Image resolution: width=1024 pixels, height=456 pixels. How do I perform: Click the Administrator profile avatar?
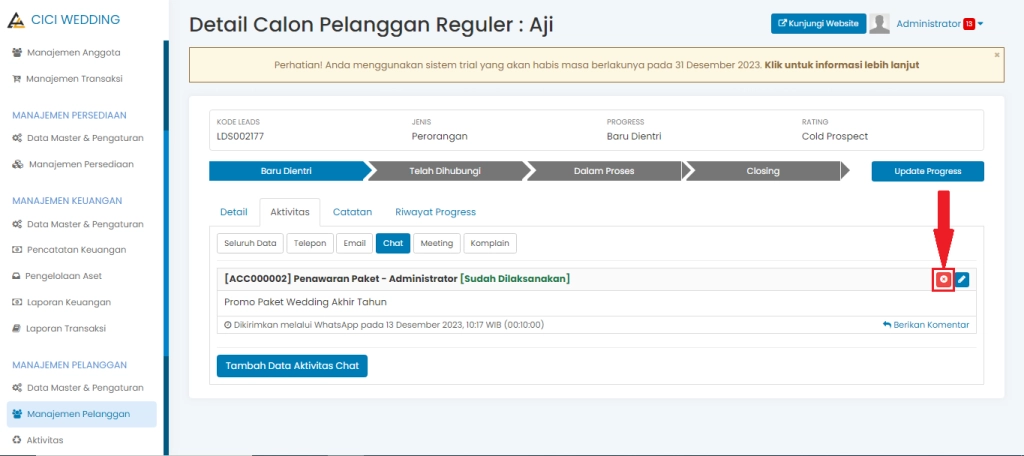click(x=880, y=24)
